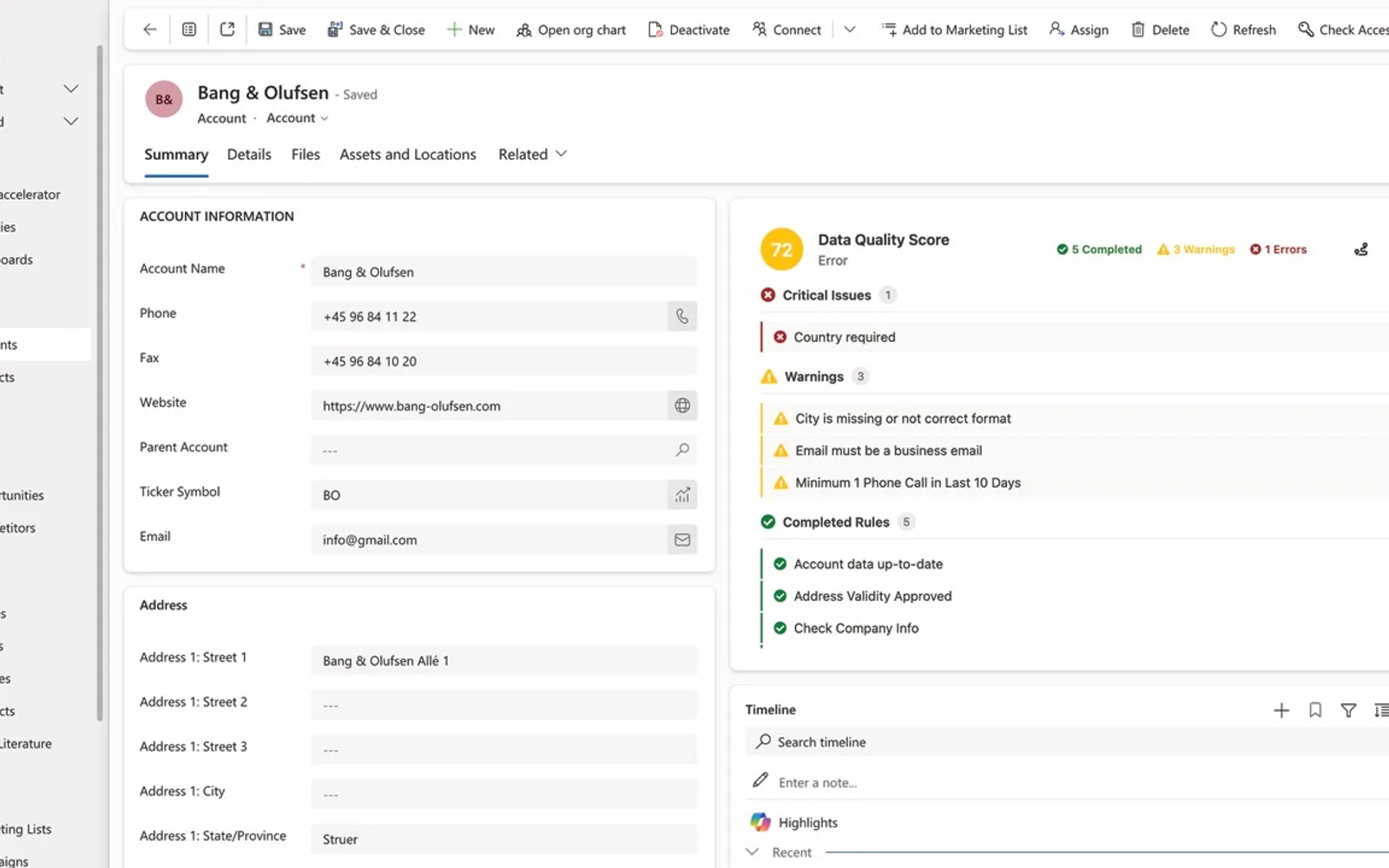Image resolution: width=1389 pixels, height=868 pixels.
Task: Open timeline bookmark icon
Action: click(1315, 710)
